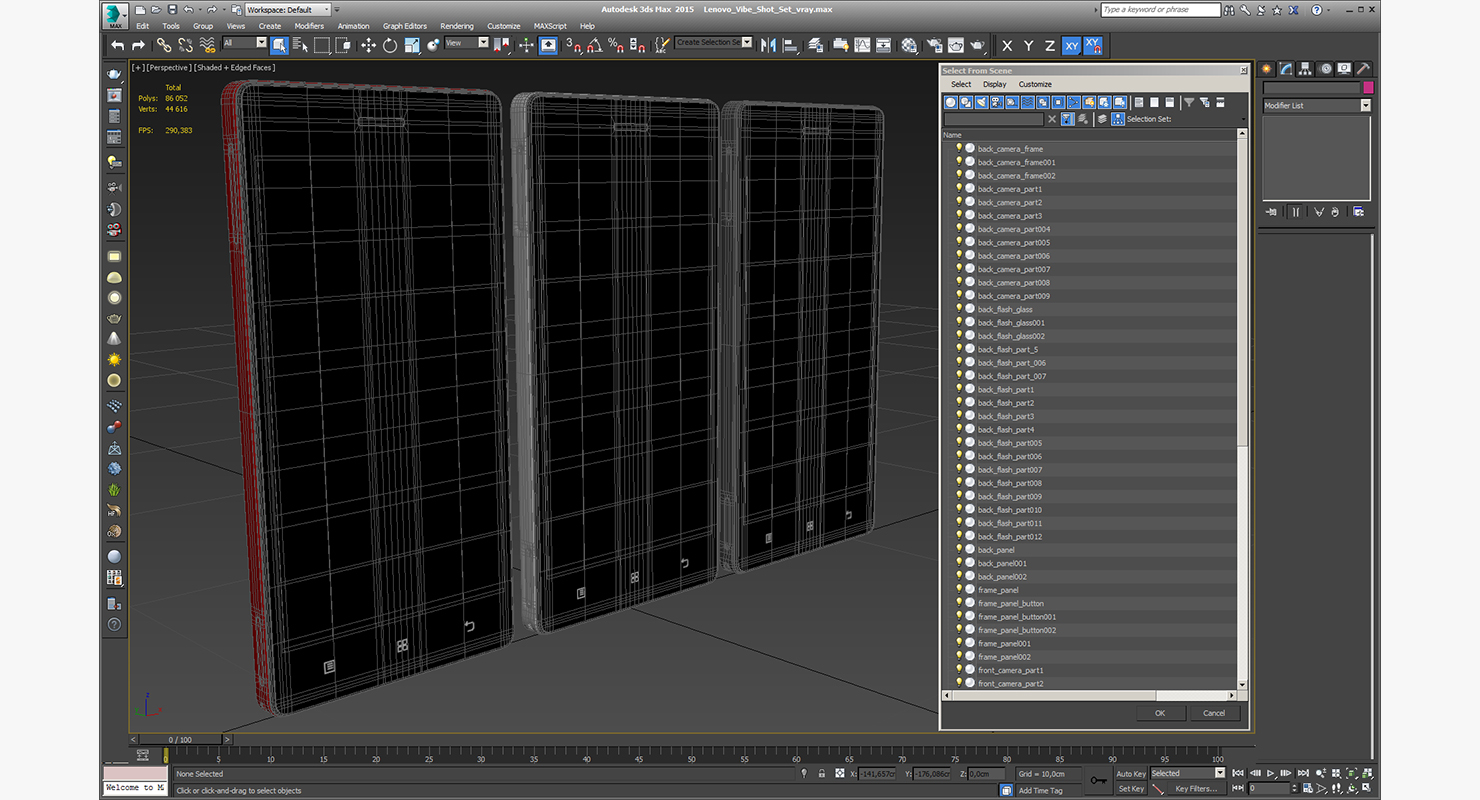Open Select by Name tool

pos(300,45)
